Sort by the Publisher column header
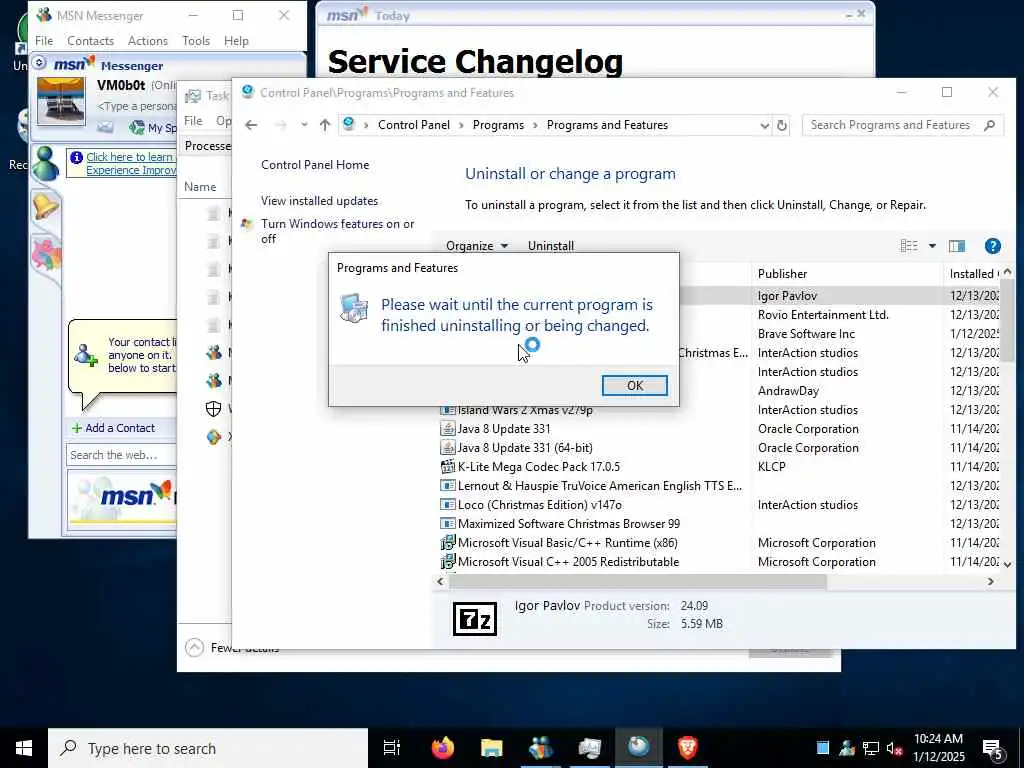Screen dimensions: 1024x768 coord(782,274)
